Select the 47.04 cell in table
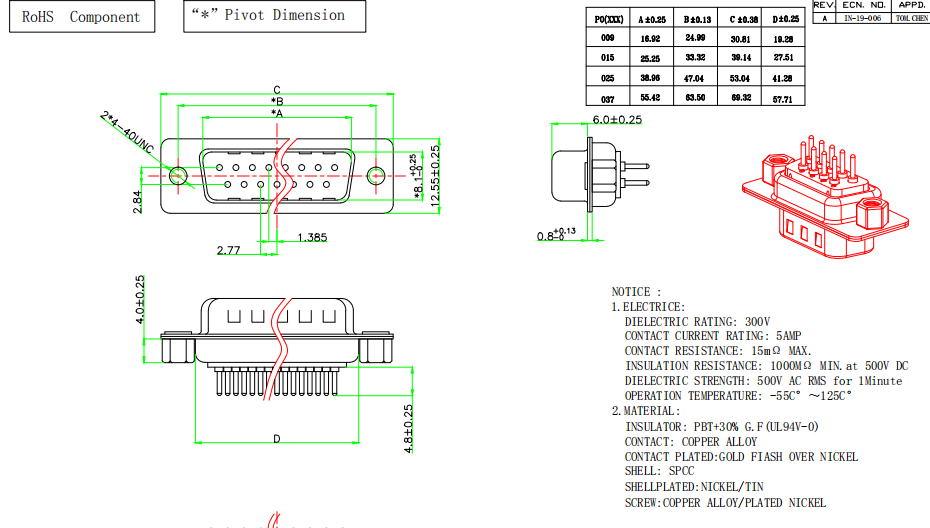 click(693, 78)
